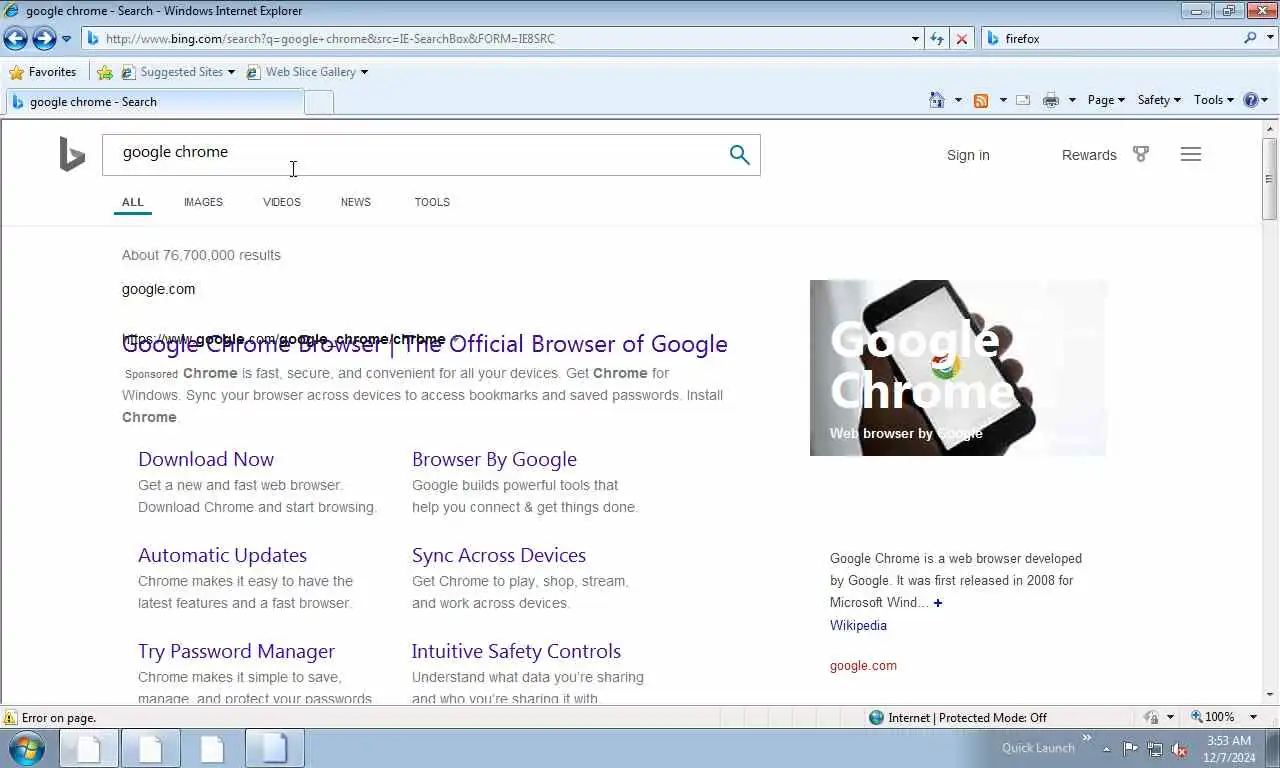Click the Print icon
This screenshot has height=768, width=1280.
point(1051,100)
